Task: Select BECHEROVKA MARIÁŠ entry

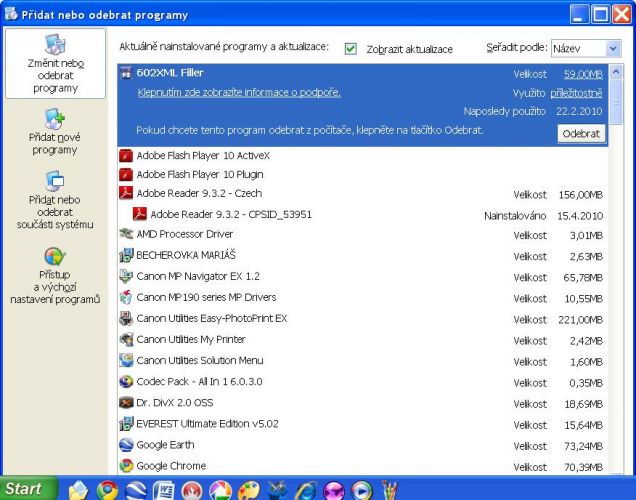Action: click(363, 255)
